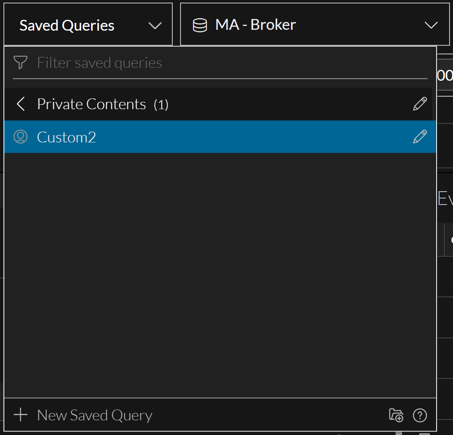Go back using the Private Contents chevron
This screenshot has height=435, width=453.
[x=21, y=104]
